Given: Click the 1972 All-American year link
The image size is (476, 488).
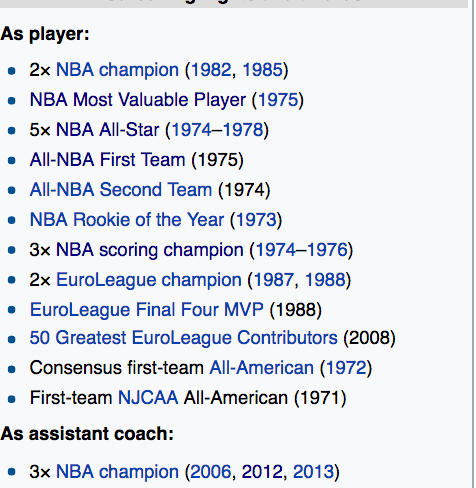Looking at the screenshot, I should point(346,368).
